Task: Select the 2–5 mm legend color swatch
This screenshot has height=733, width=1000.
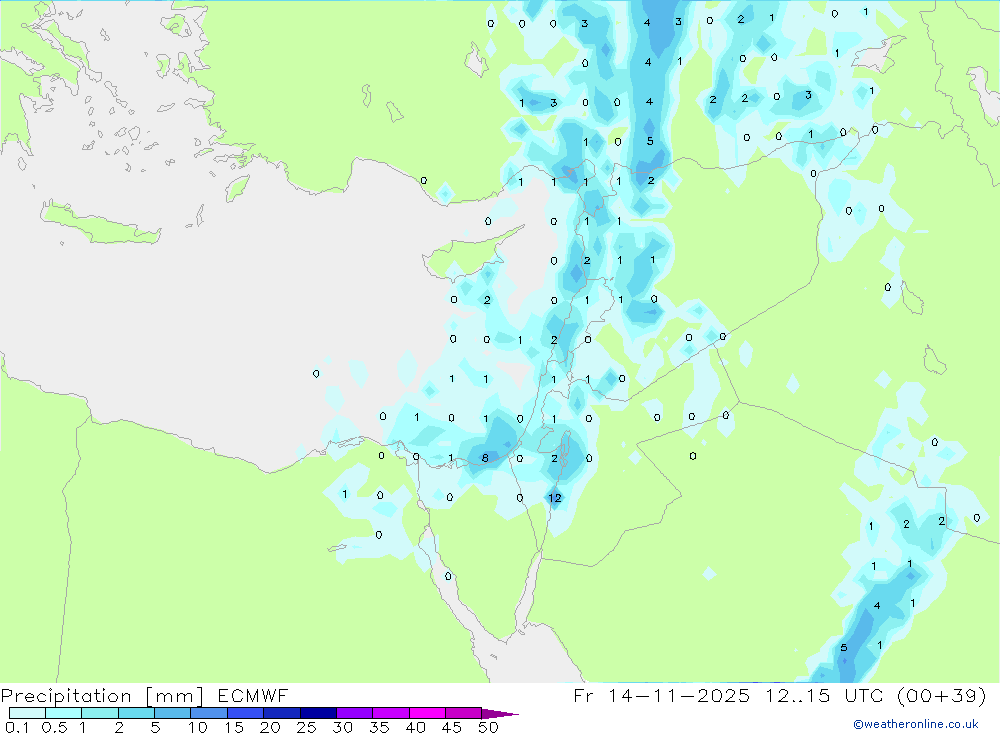Action: click(x=136, y=713)
